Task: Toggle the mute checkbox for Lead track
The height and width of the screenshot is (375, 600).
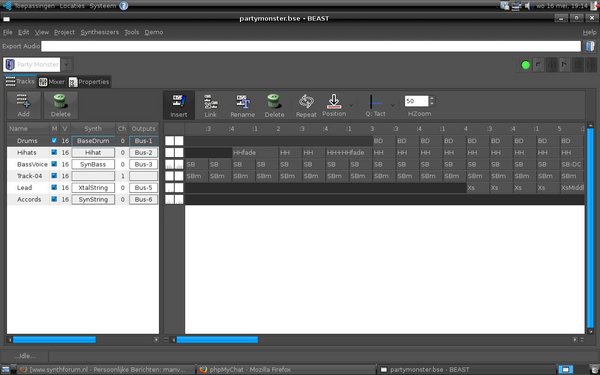Action: point(54,188)
